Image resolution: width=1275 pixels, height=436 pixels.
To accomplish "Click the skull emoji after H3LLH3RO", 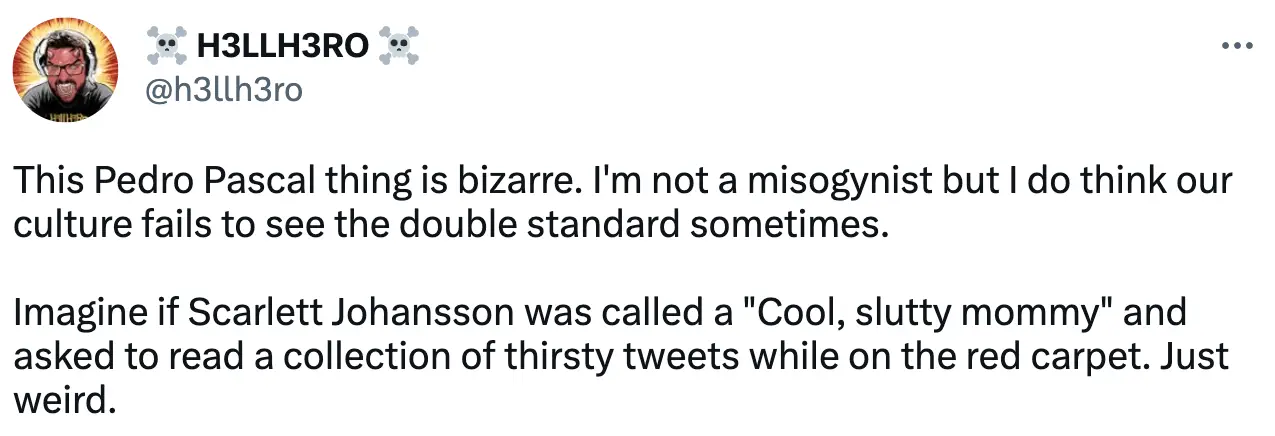I will click(x=399, y=45).
